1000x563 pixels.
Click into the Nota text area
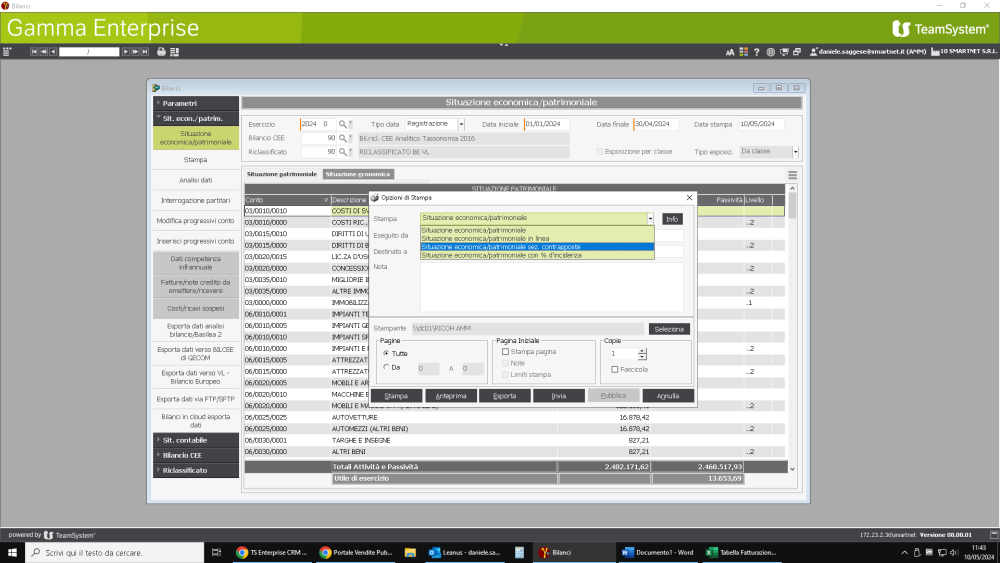(552, 287)
